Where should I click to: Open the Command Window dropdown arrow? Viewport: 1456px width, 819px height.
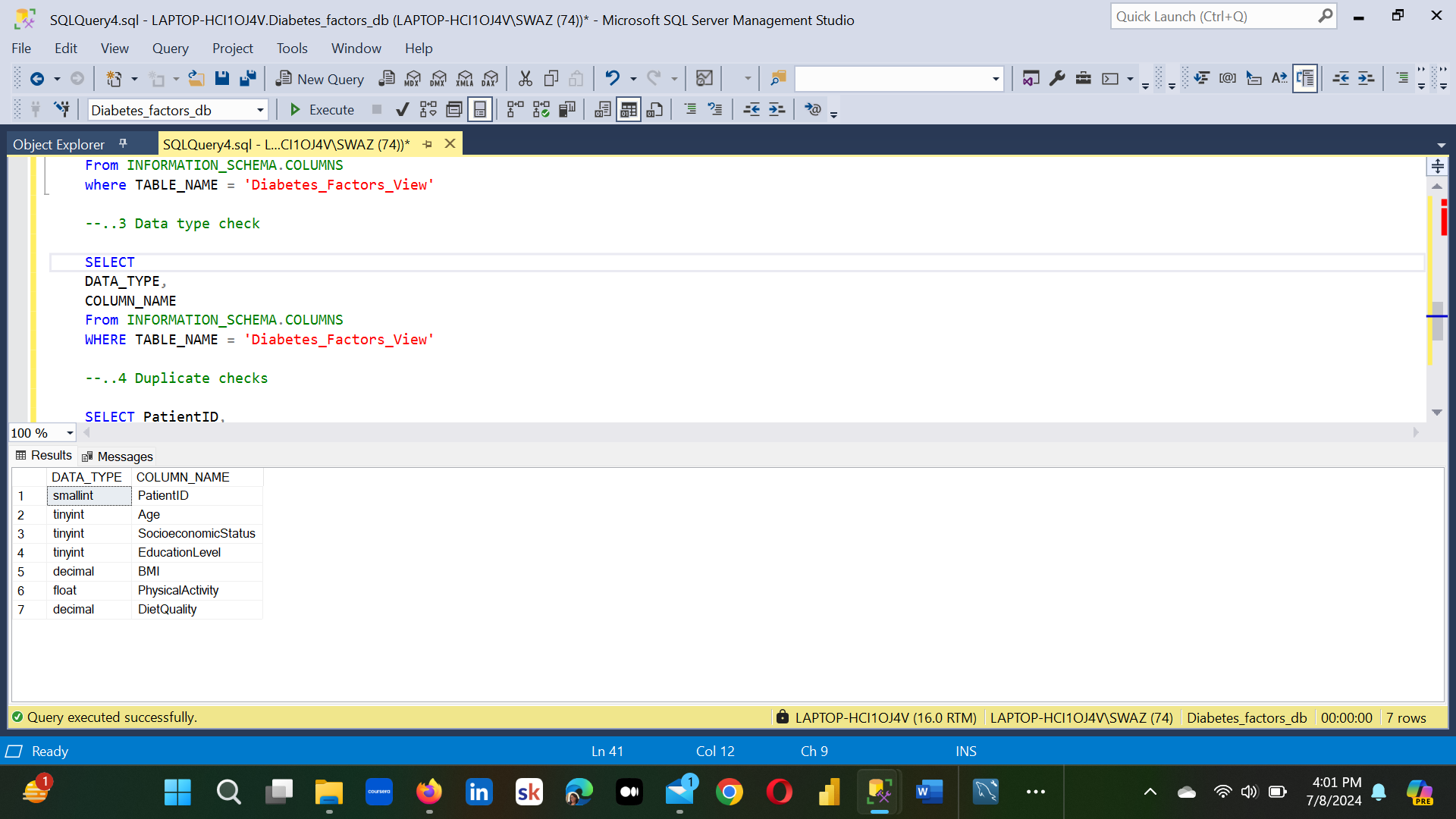coord(1130,79)
